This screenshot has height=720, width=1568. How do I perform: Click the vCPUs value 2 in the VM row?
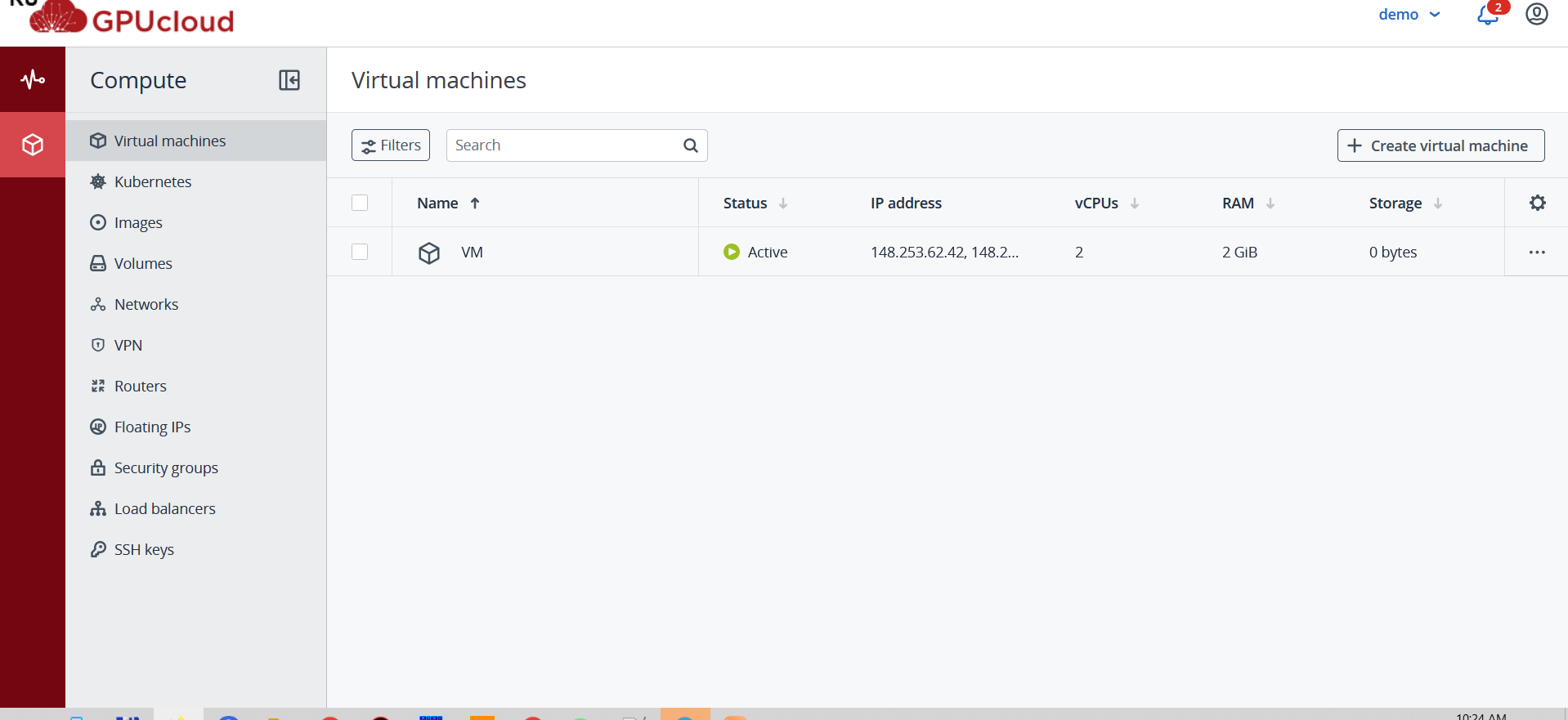(x=1079, y=252)
